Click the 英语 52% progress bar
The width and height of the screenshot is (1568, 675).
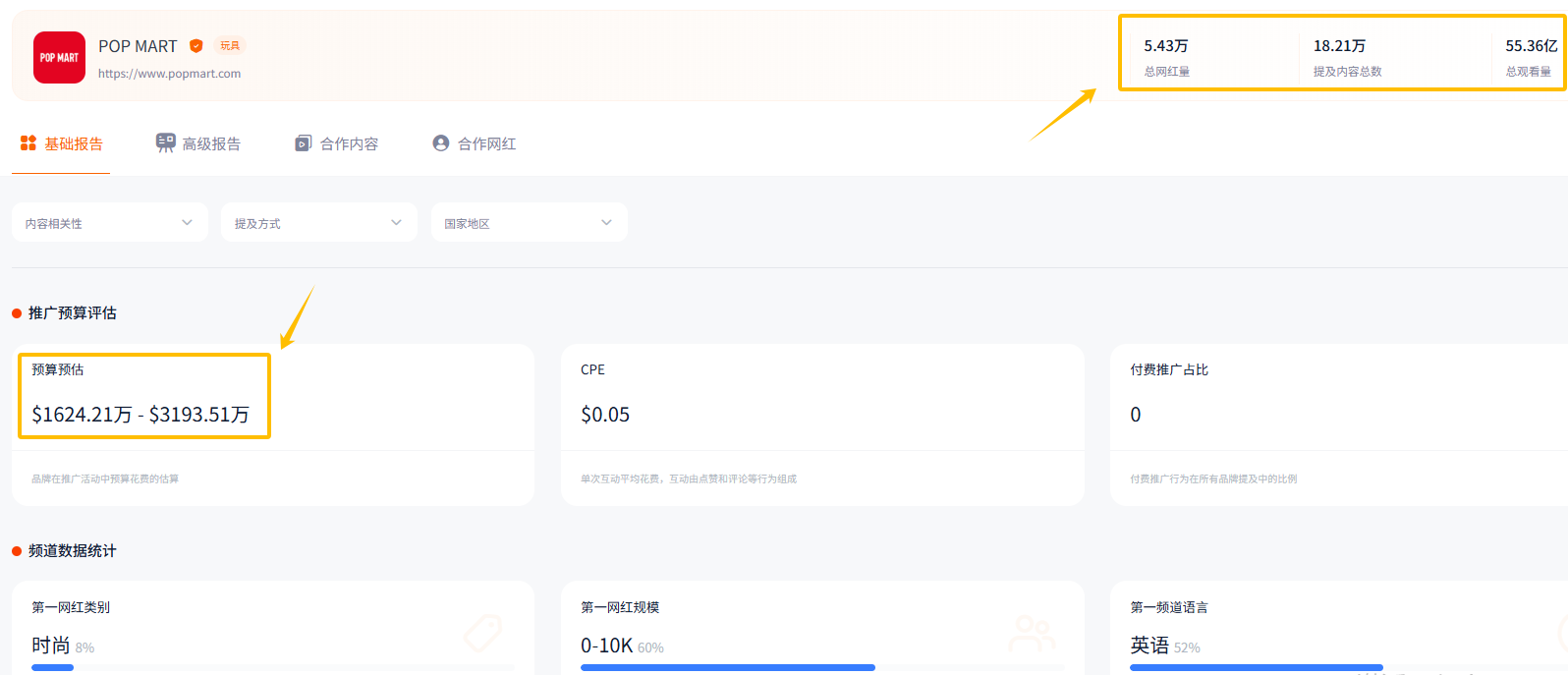[x=1256, y=667]
